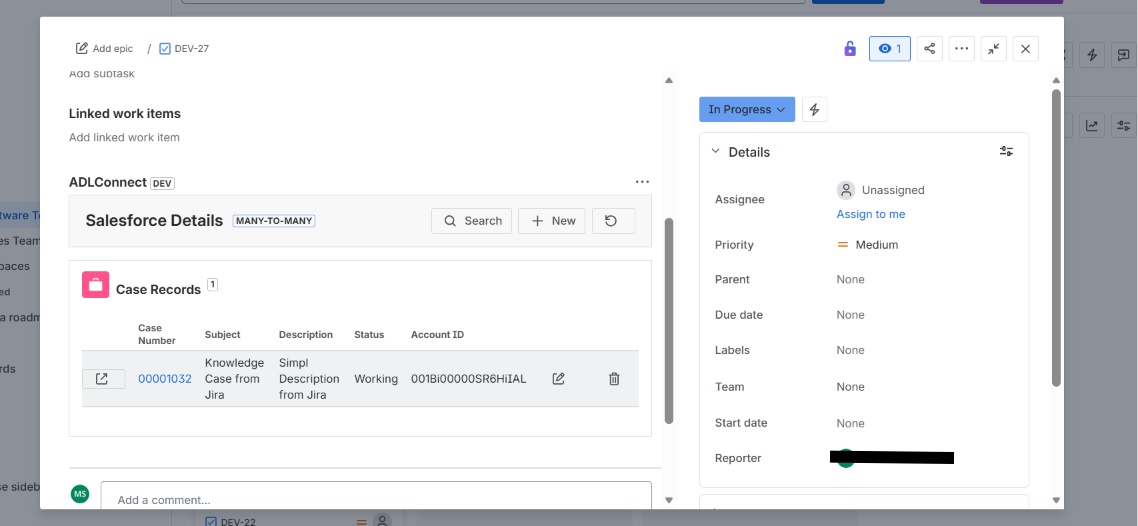1138x526 pixels.
Task: Click the Add a comment input field
Action: coord(376,497)
